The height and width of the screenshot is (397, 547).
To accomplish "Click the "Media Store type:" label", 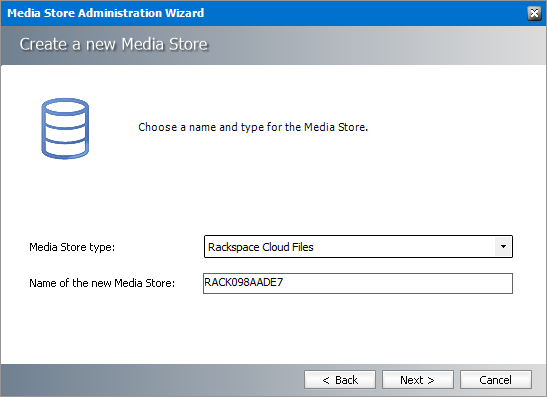I will pyautogui.click(x=72, y=247).
